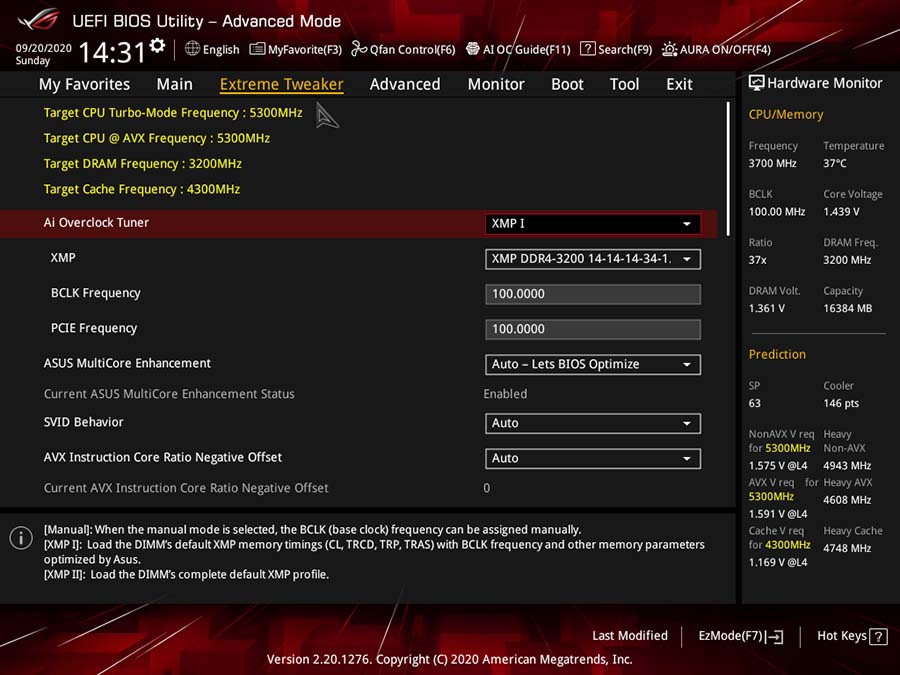The image size is (900, 675).
Task: Select ASUS MultiCore Enhancement label
Action: click(127, 363)
